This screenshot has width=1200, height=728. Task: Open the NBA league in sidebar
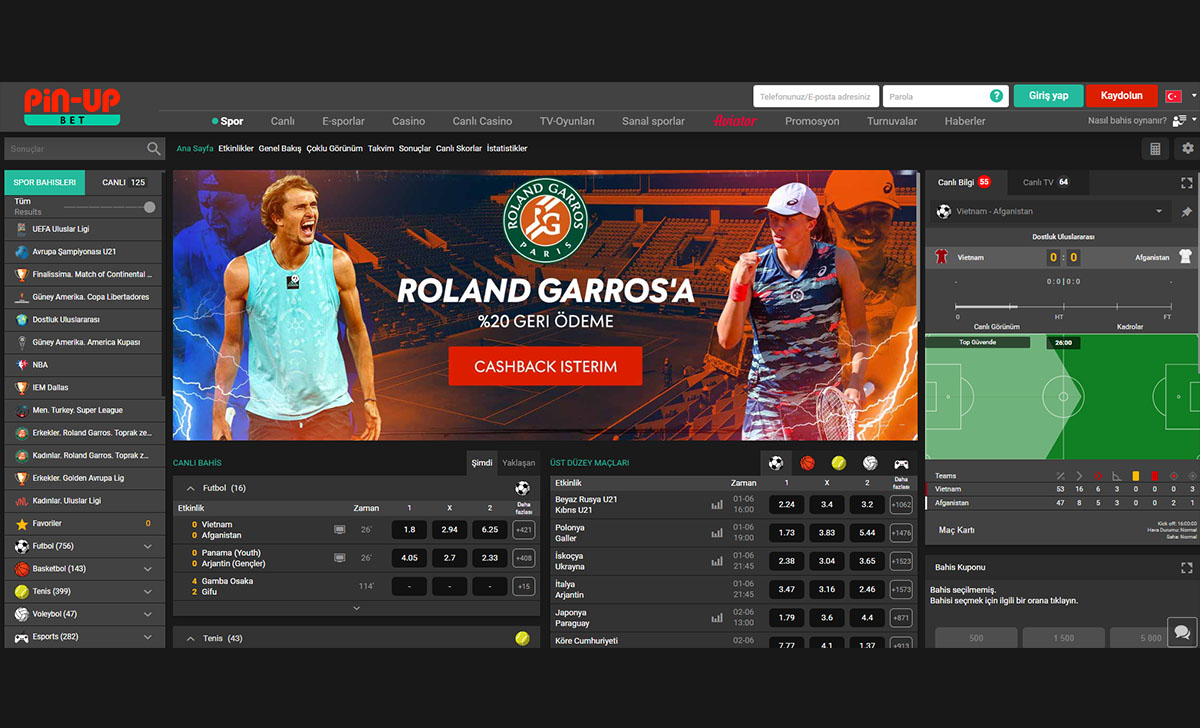click(83, 365)
